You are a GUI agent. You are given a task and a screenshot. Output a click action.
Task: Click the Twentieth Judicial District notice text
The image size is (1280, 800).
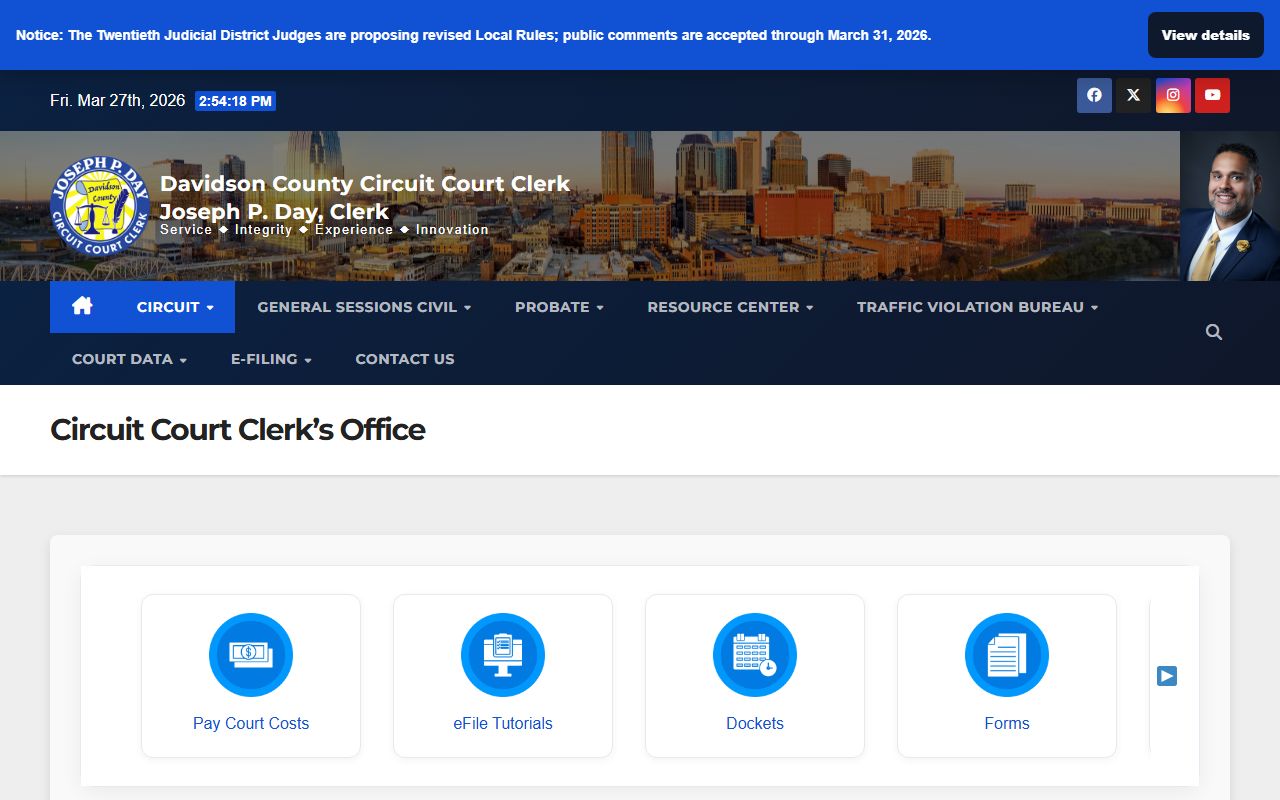(x=473, y=35)
